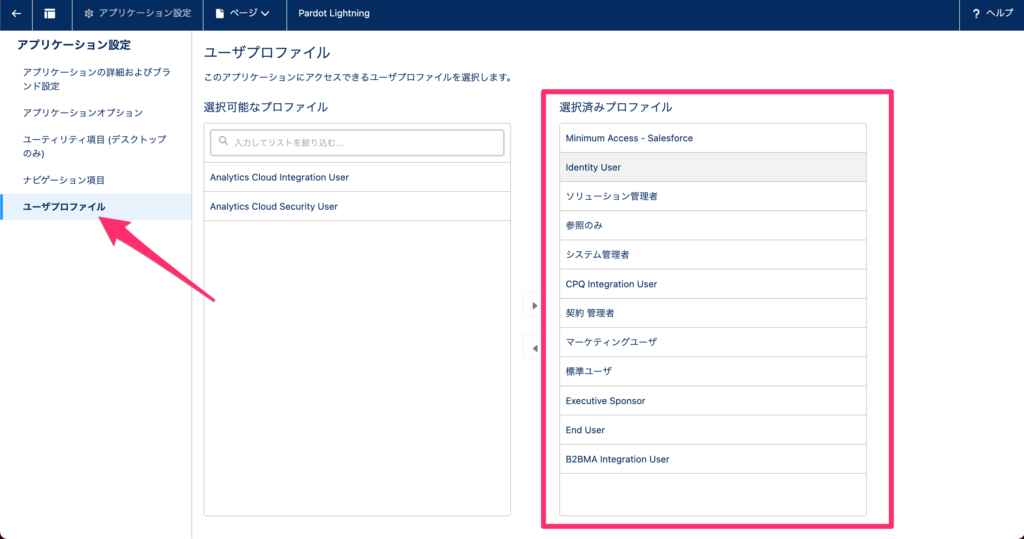
Task: Select マーケティングユーザ profile
Action: click(712, 342)
